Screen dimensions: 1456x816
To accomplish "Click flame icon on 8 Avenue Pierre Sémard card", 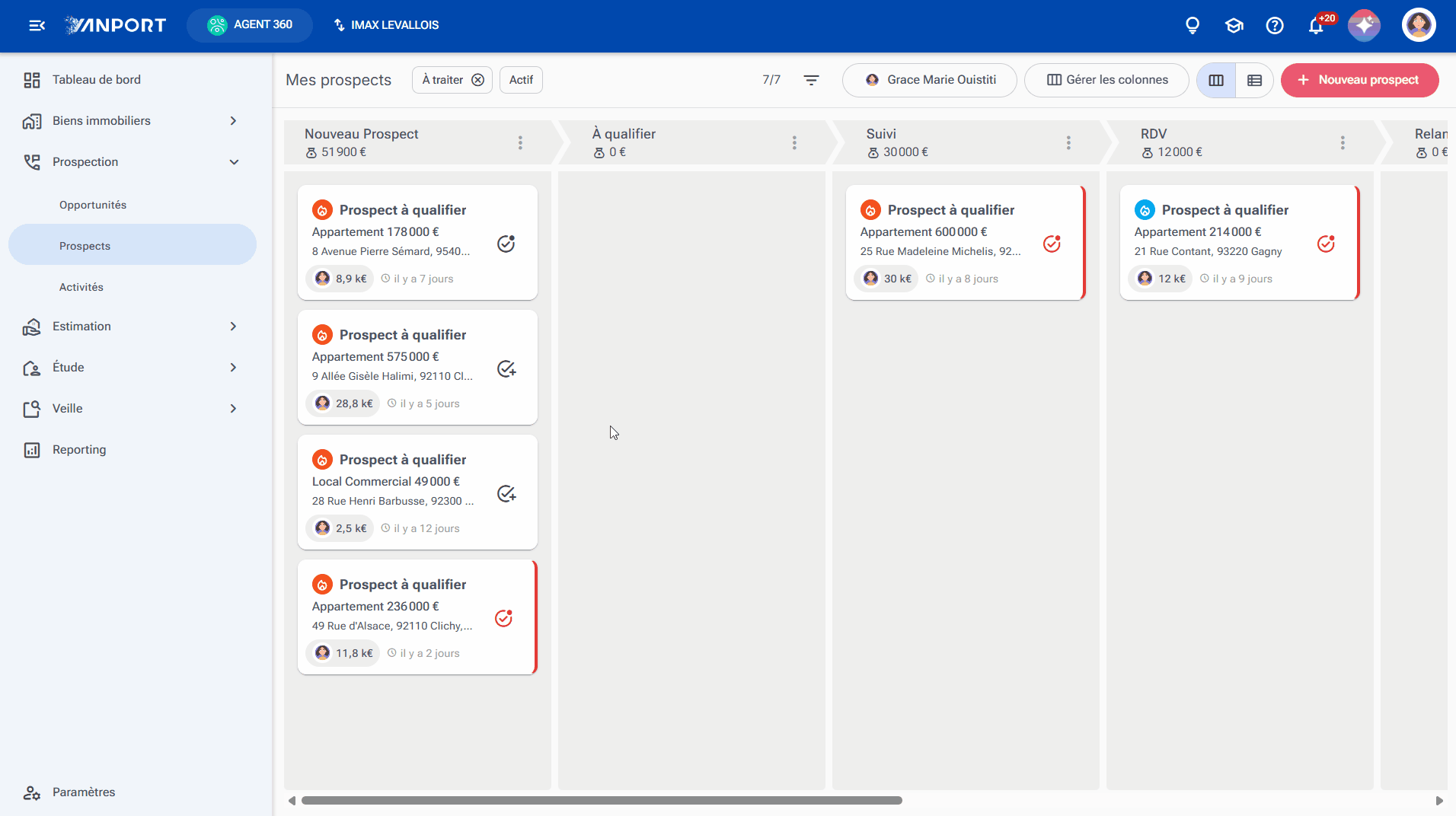I will pyautogui.click(x=322, y=209).
